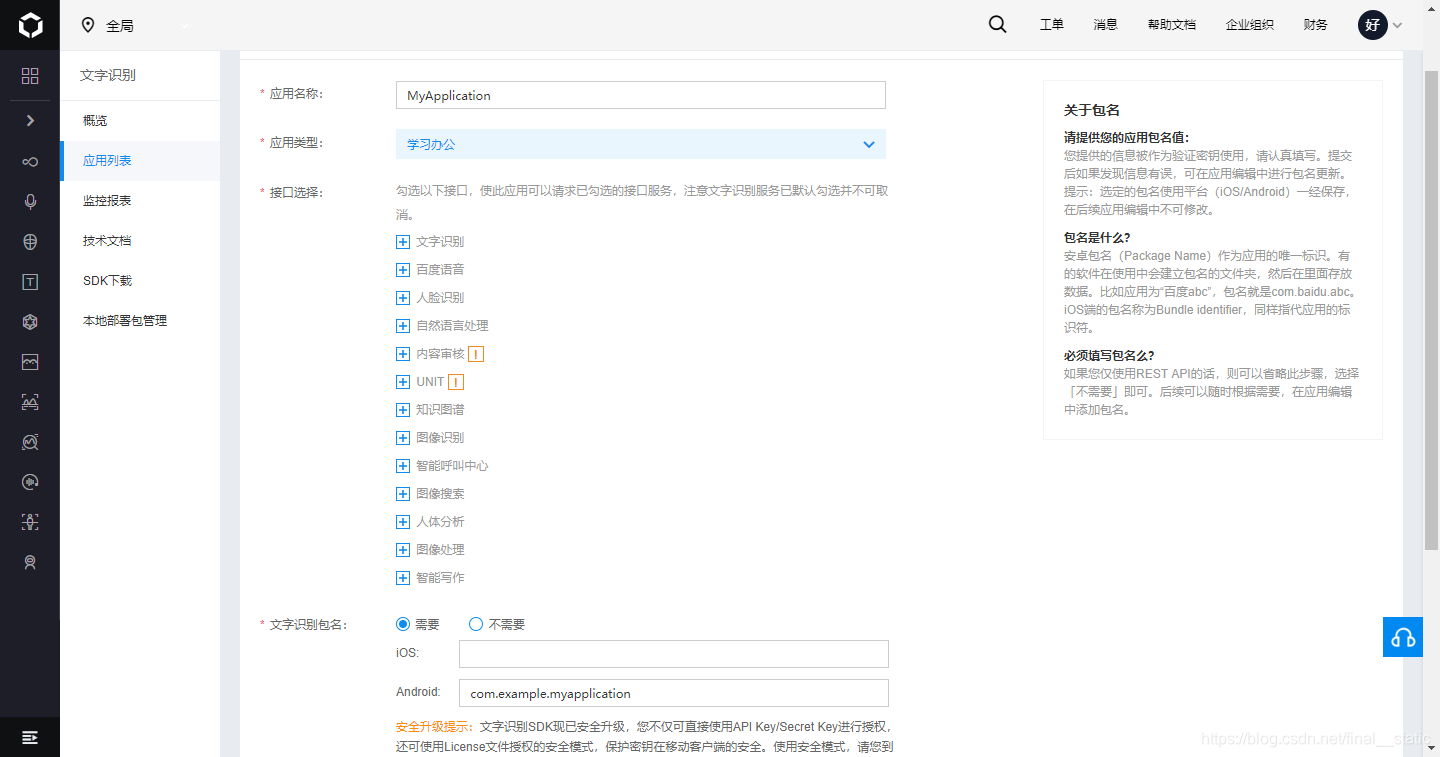This screenshot has width=1440, height=757.
Task: Expand the 人脸识别 interface group
Action: [x=403, y=297]
